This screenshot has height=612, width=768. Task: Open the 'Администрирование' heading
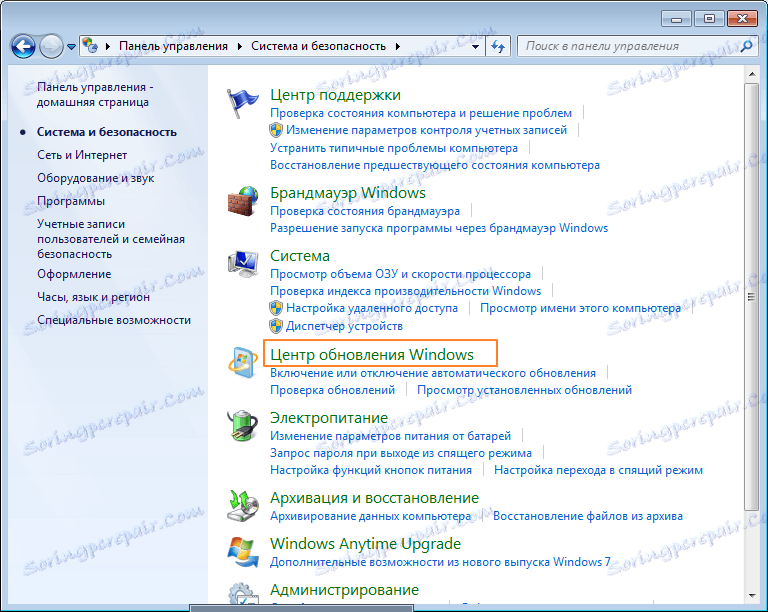344,589
